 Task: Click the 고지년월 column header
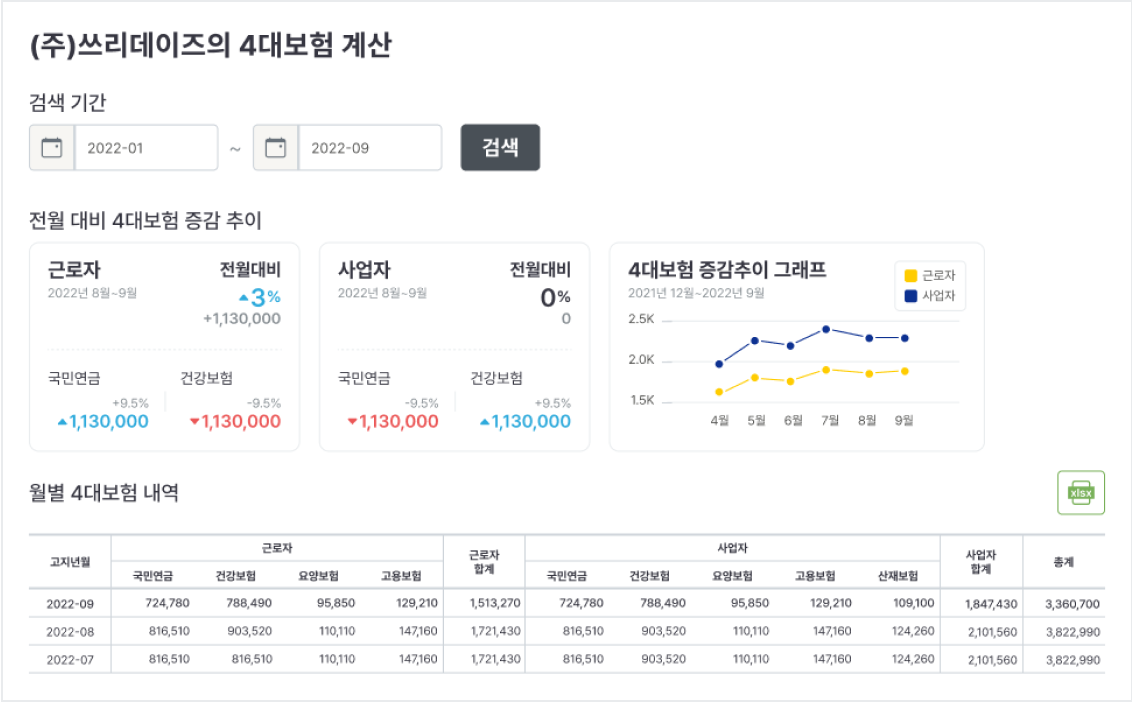70,562
